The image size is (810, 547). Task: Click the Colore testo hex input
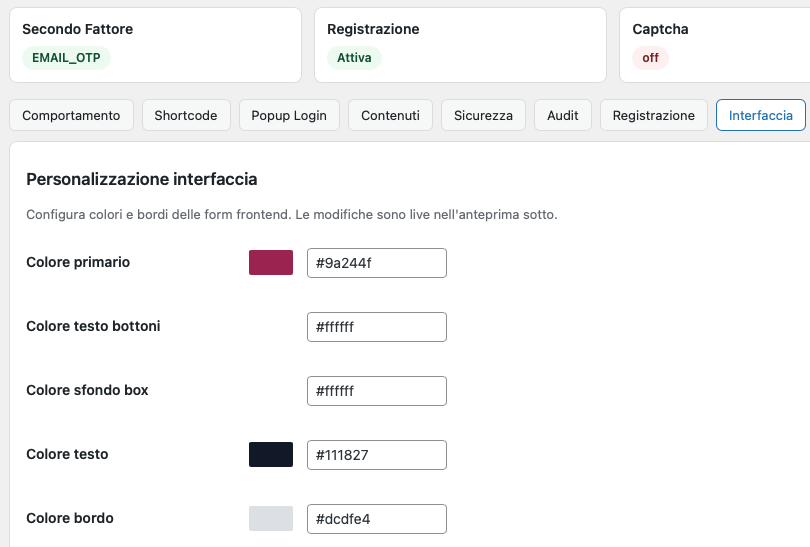376,455
